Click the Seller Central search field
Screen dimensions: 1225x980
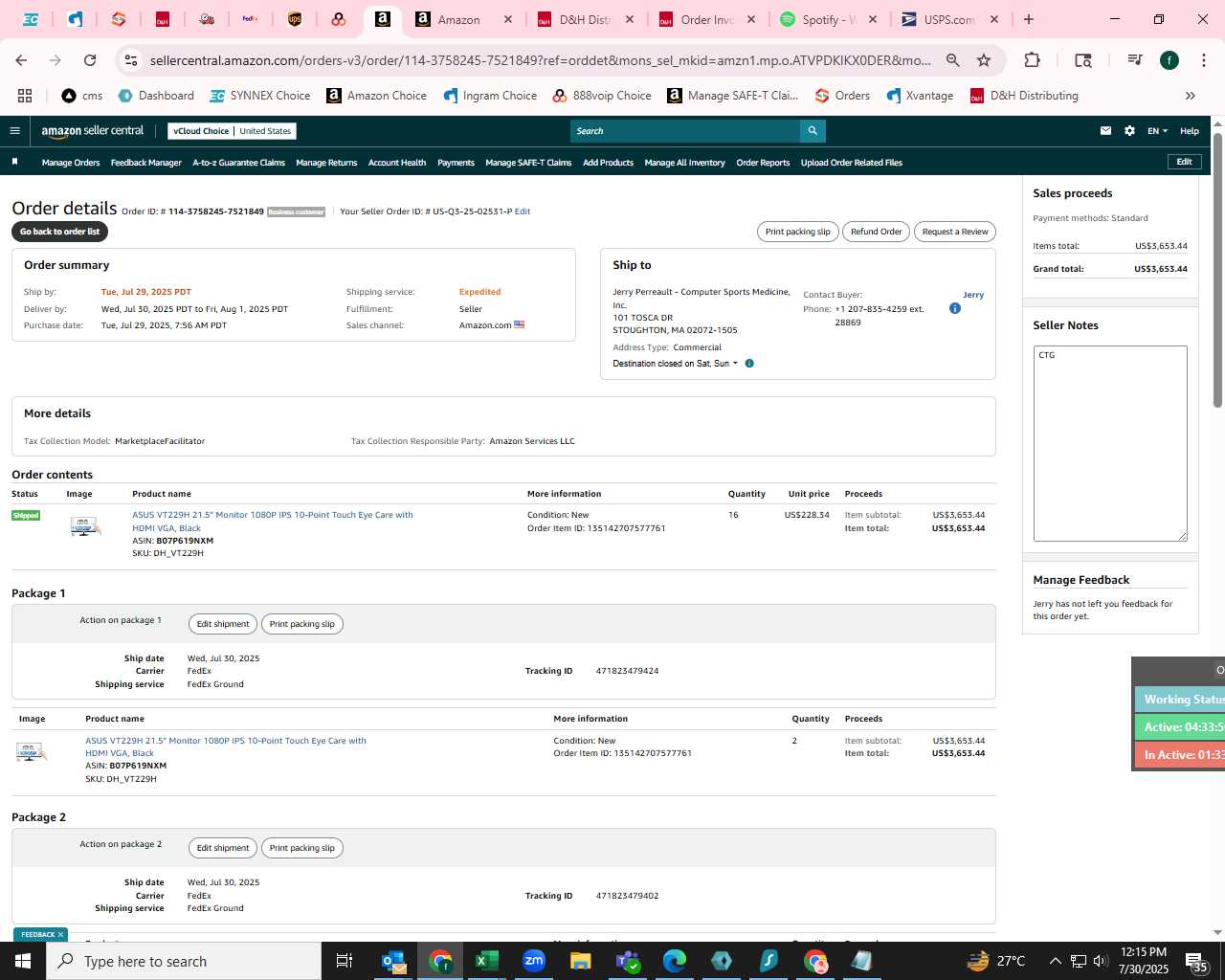[x=685, y=131]
